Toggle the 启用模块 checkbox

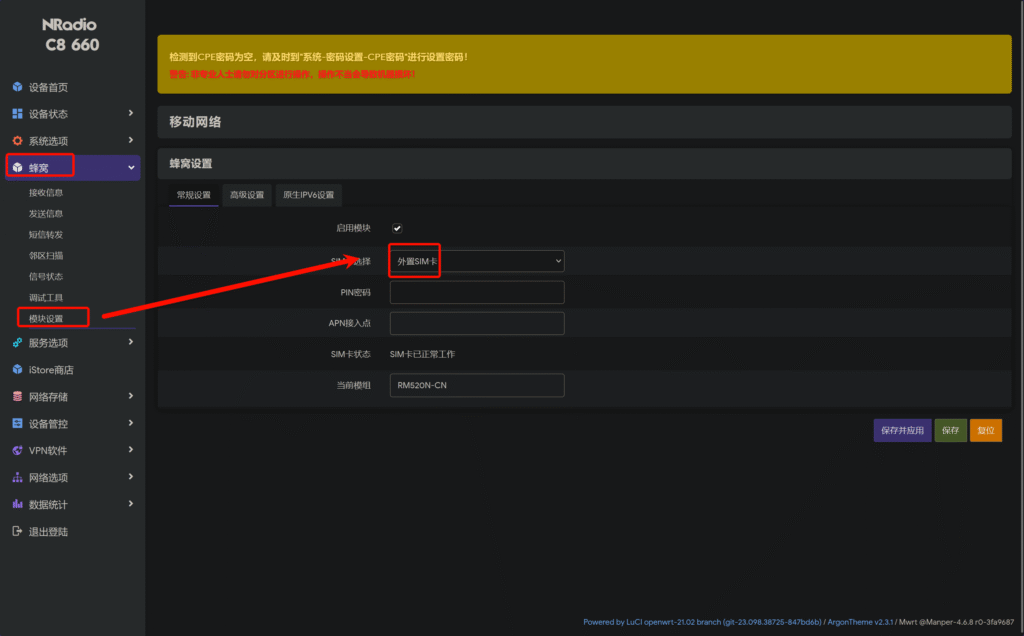click(397, 228)
